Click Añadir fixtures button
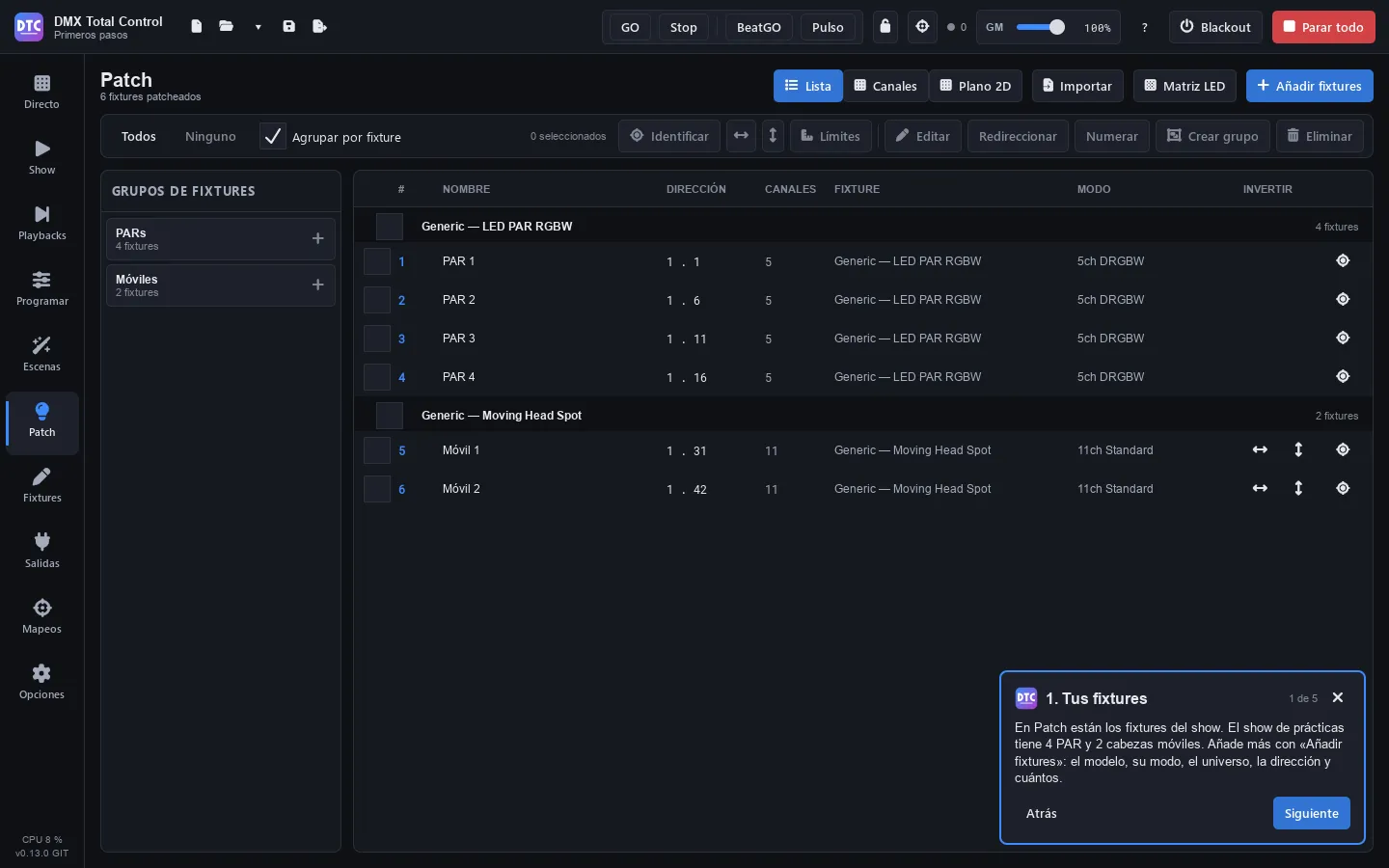 (1309, 86)
